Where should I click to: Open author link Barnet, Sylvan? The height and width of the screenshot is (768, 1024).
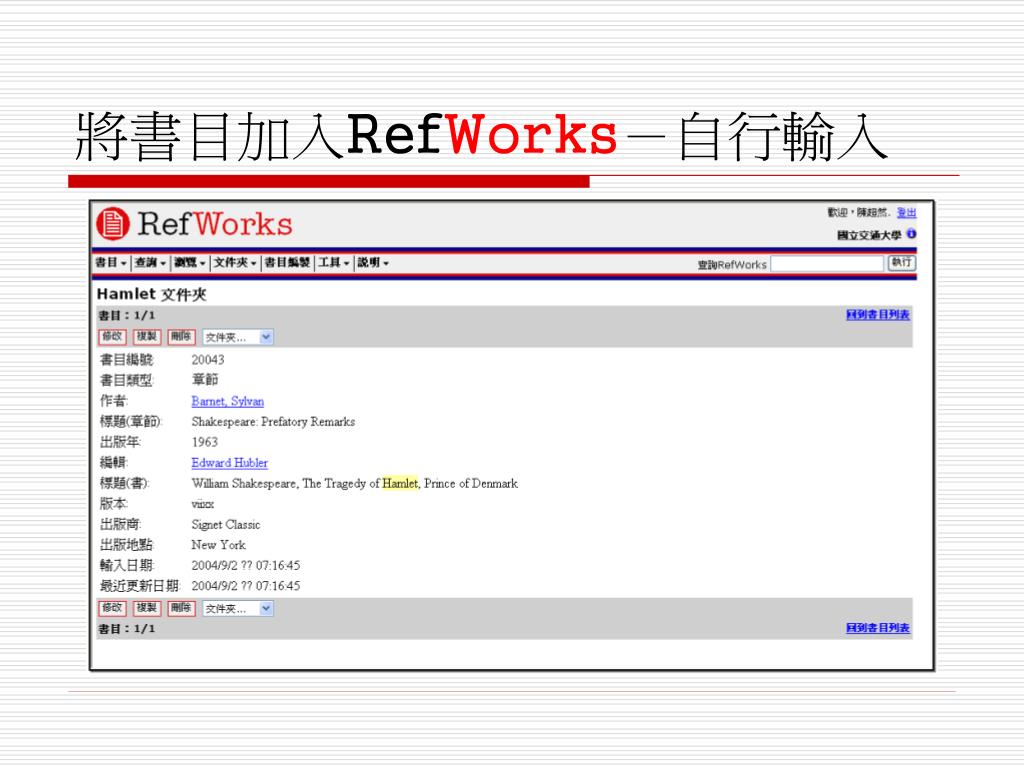click(x=227, y=402)
